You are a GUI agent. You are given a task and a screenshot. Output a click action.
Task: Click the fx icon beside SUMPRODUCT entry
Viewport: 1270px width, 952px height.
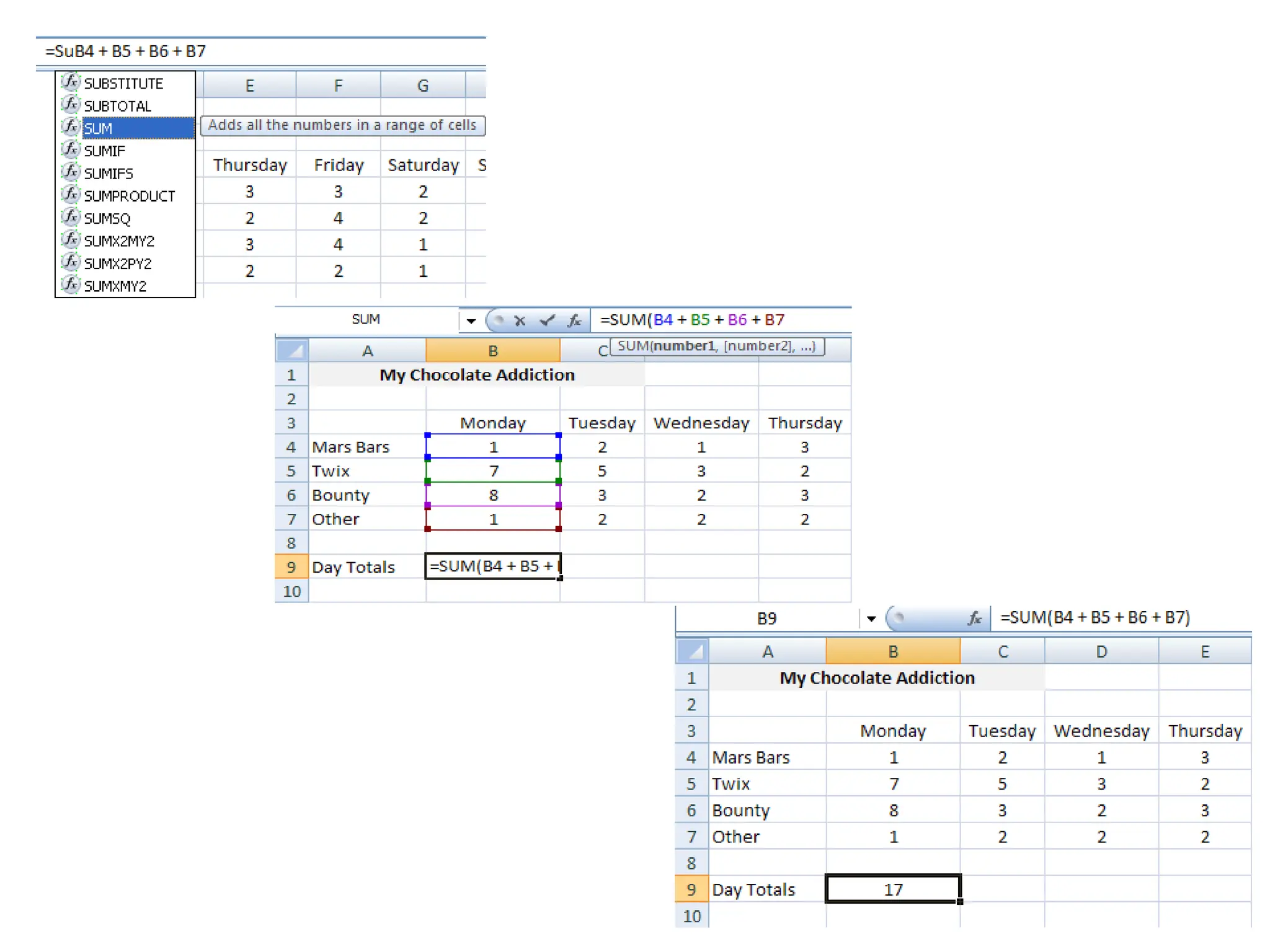[x=71, y=195]
